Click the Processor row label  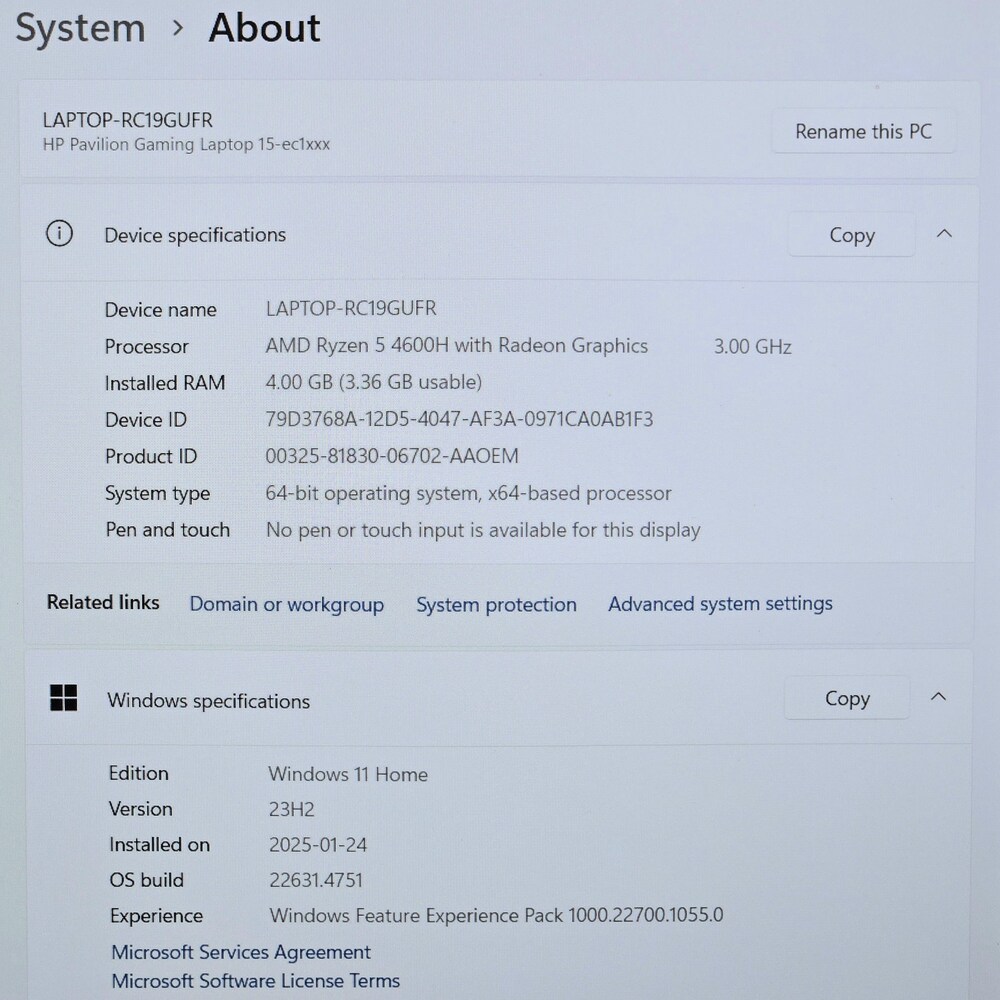[x=147, y=346]
